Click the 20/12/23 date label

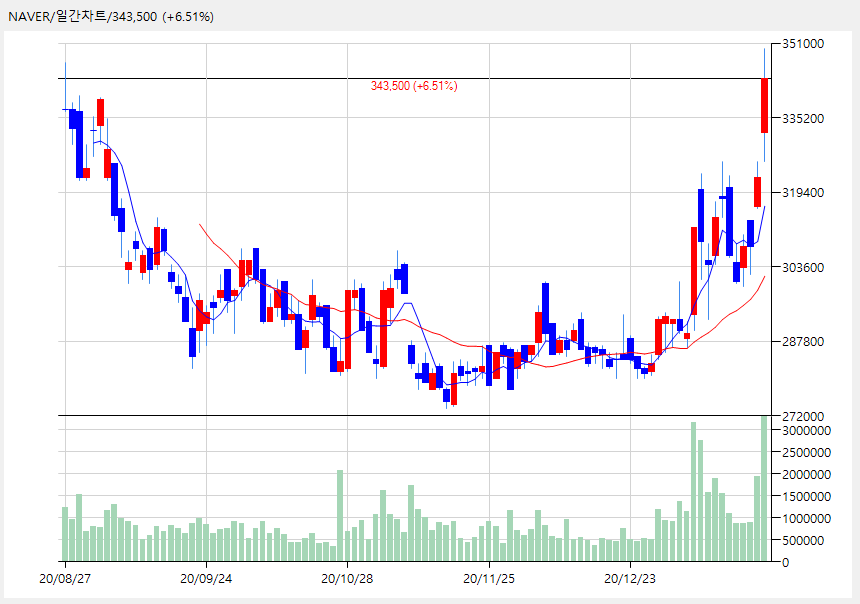pos(630,579)
